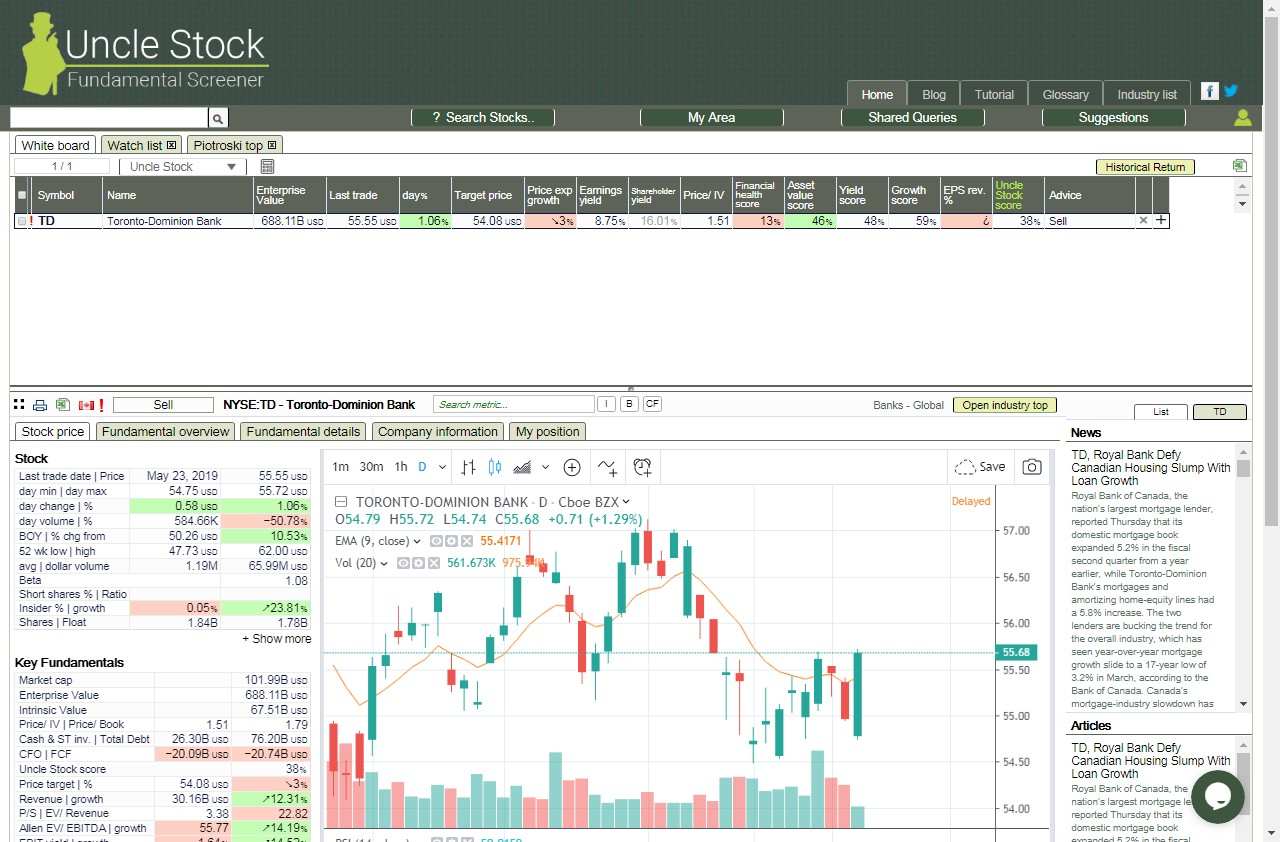This screenshot has height=842, width=1280.
Task: Select candlestick chart style icon
Action: 495,467
